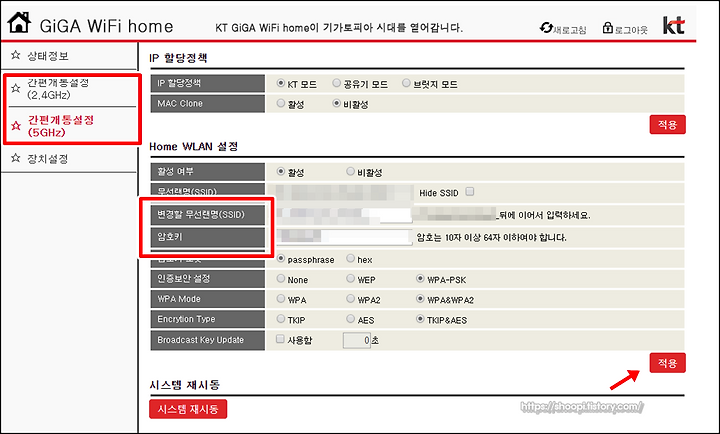Select TKIP encryption type
This screenshot has width=720, height=434.
[x=281, y=319]
